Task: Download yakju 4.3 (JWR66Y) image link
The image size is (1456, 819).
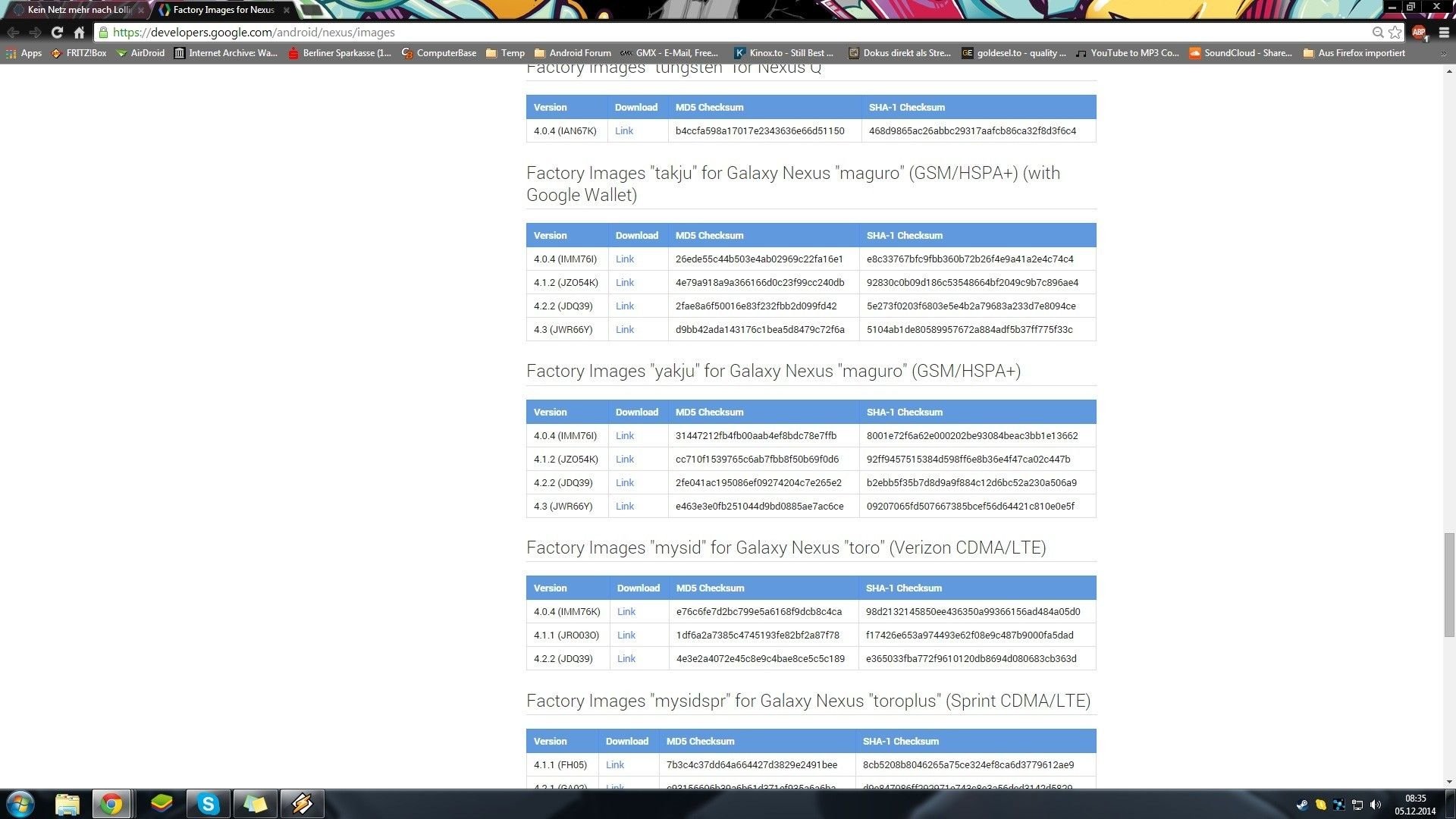Action: coord(625,507)
